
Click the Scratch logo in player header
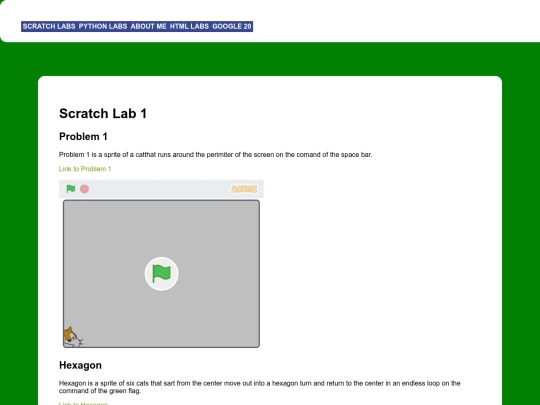[244, 189]
